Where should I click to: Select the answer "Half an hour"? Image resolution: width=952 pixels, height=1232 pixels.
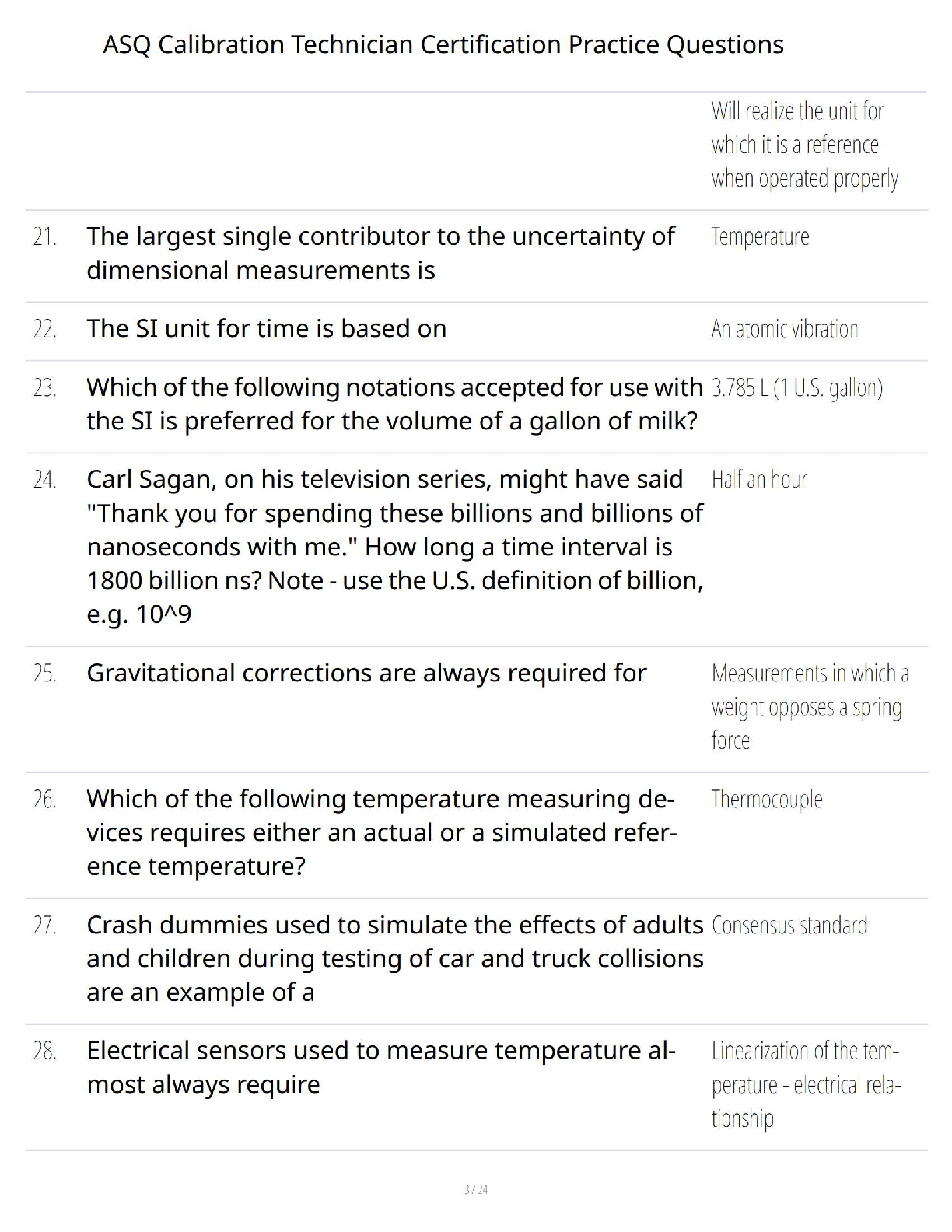point(759,480)
